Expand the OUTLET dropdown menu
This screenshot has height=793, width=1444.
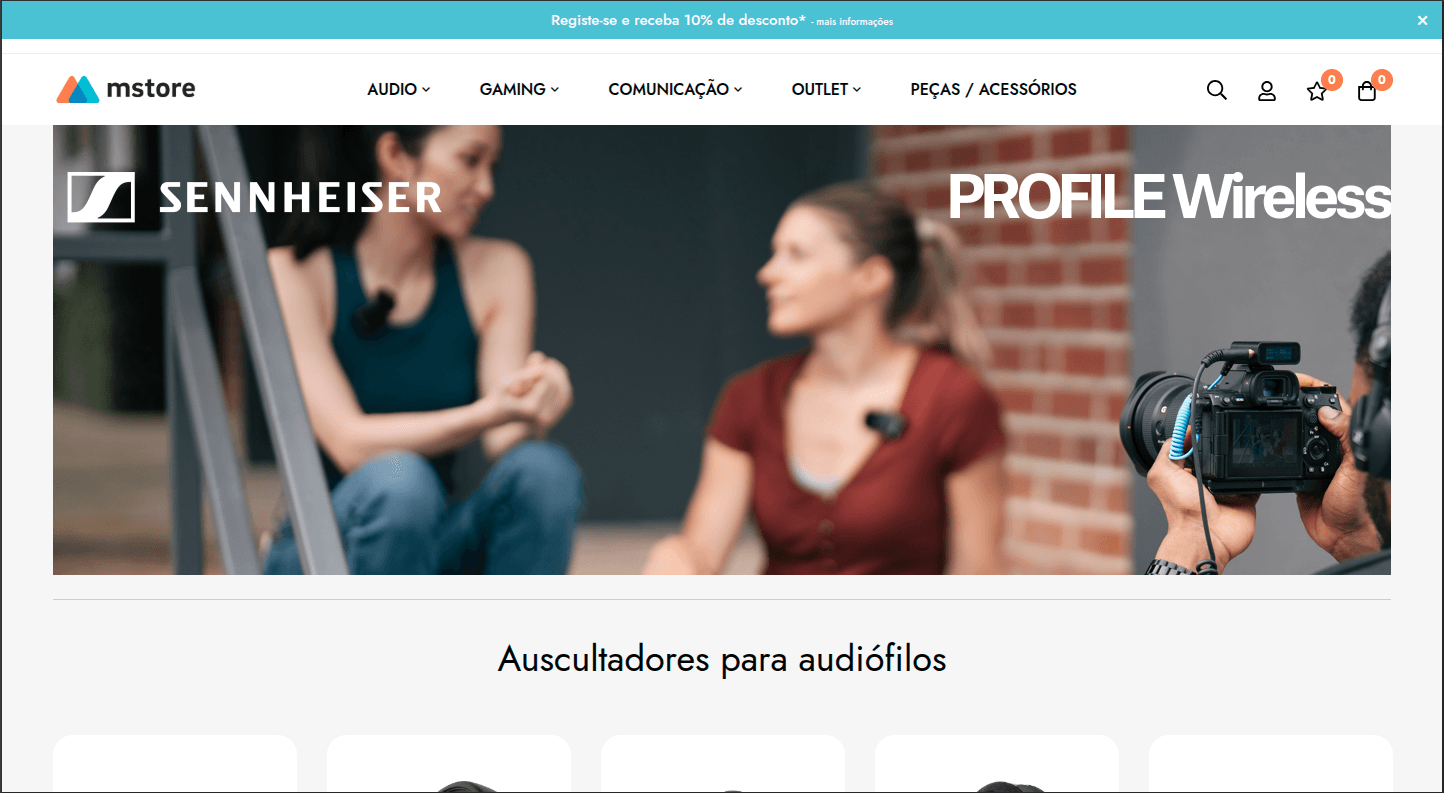[826, 89]
